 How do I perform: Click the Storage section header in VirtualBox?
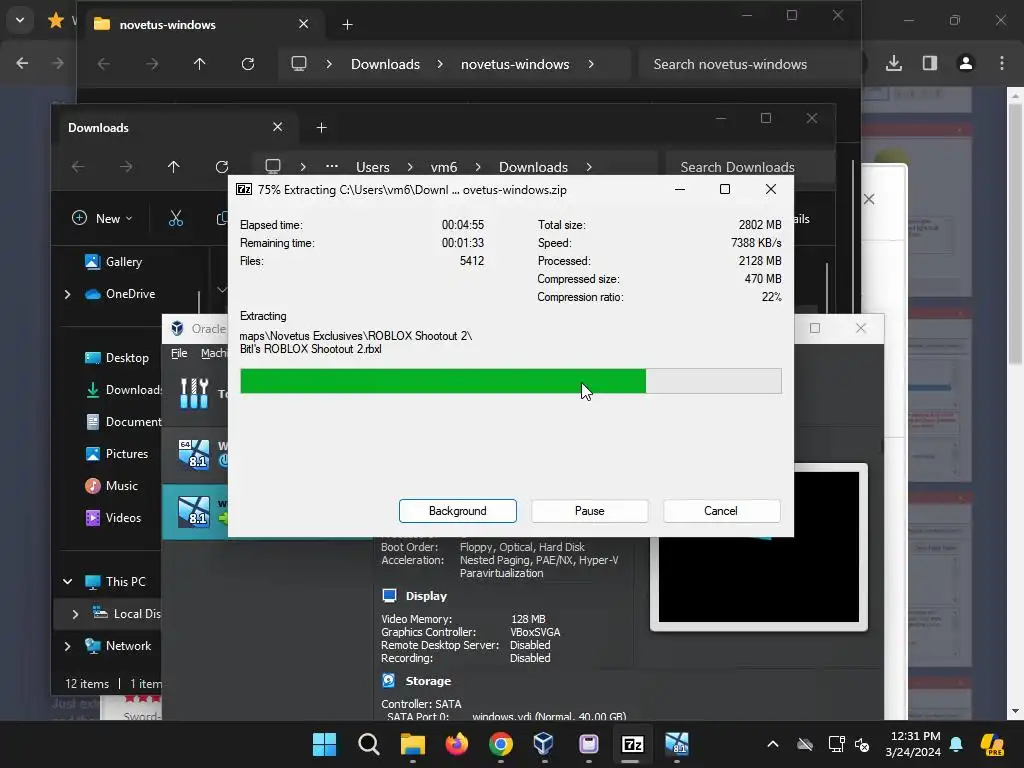pyautogui.click(x=428, y=680)
